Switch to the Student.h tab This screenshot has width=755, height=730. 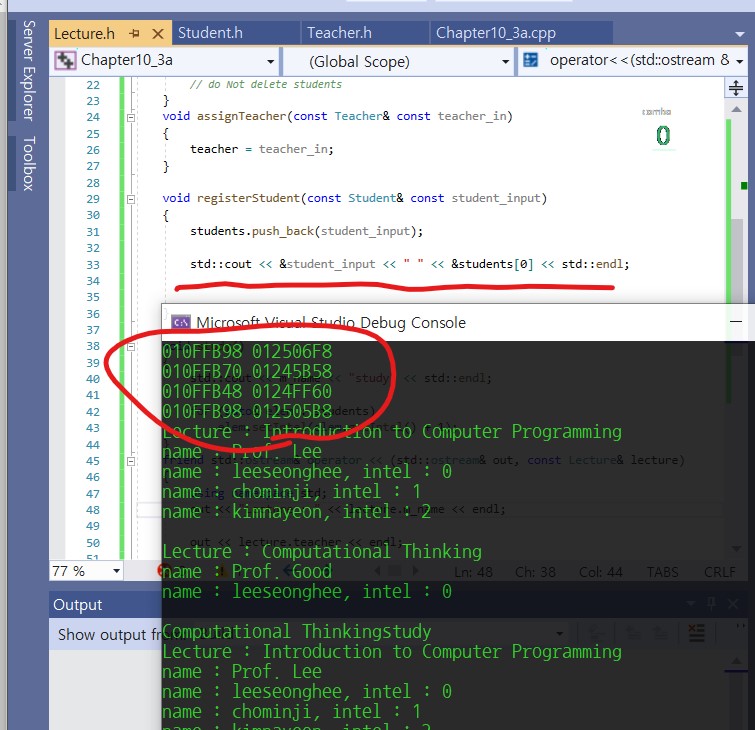(210, 33)
